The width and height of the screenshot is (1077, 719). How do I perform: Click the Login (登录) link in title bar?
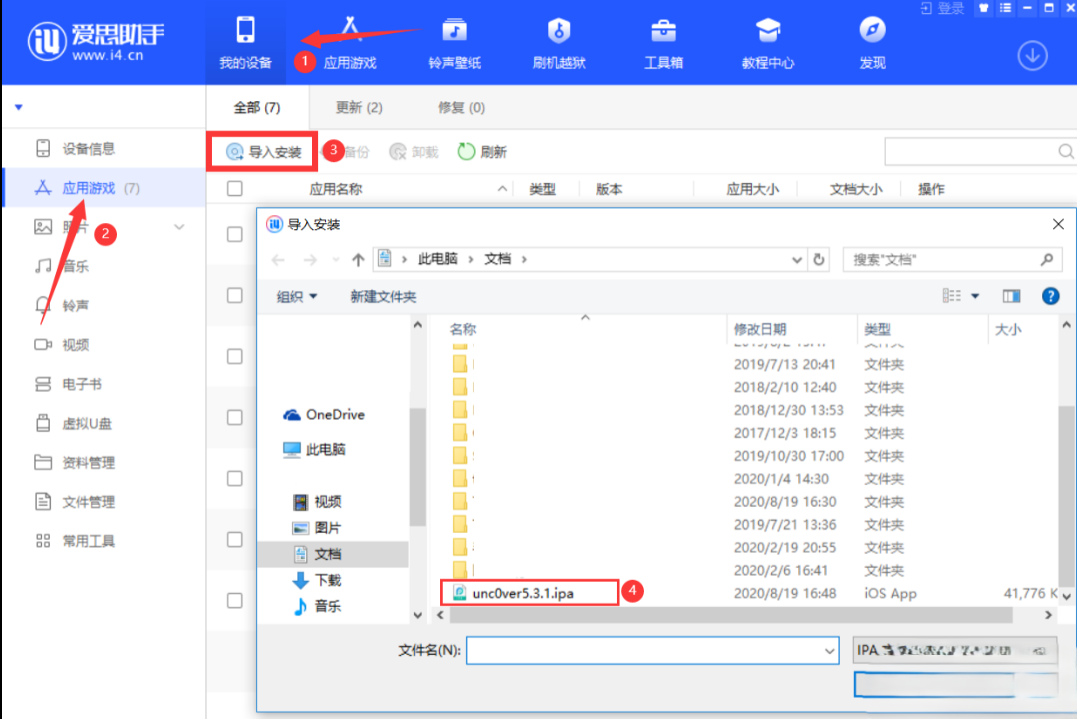pos(943,8)
